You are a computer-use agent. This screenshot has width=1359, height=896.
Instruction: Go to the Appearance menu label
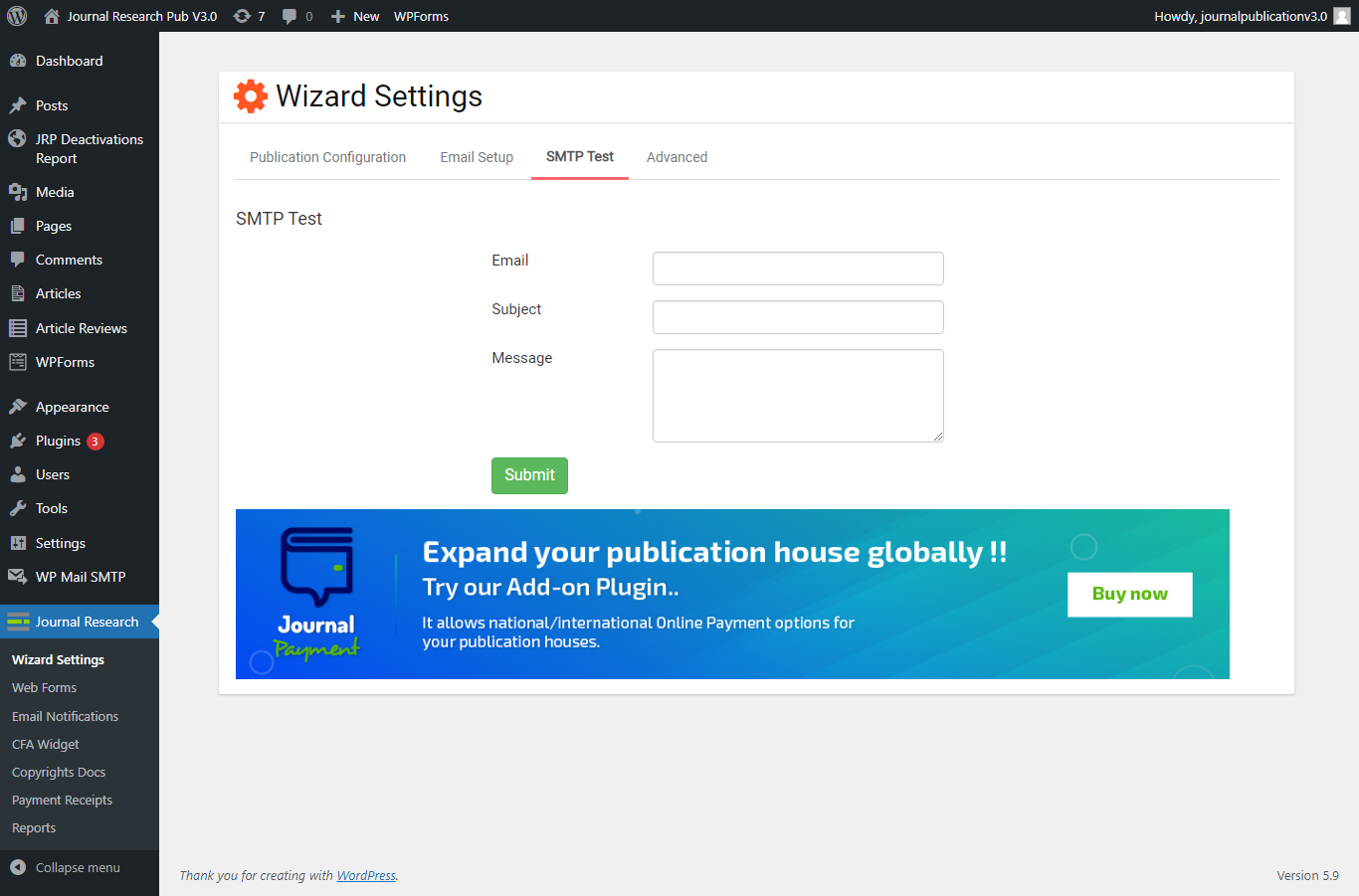[x=73, y=407]
